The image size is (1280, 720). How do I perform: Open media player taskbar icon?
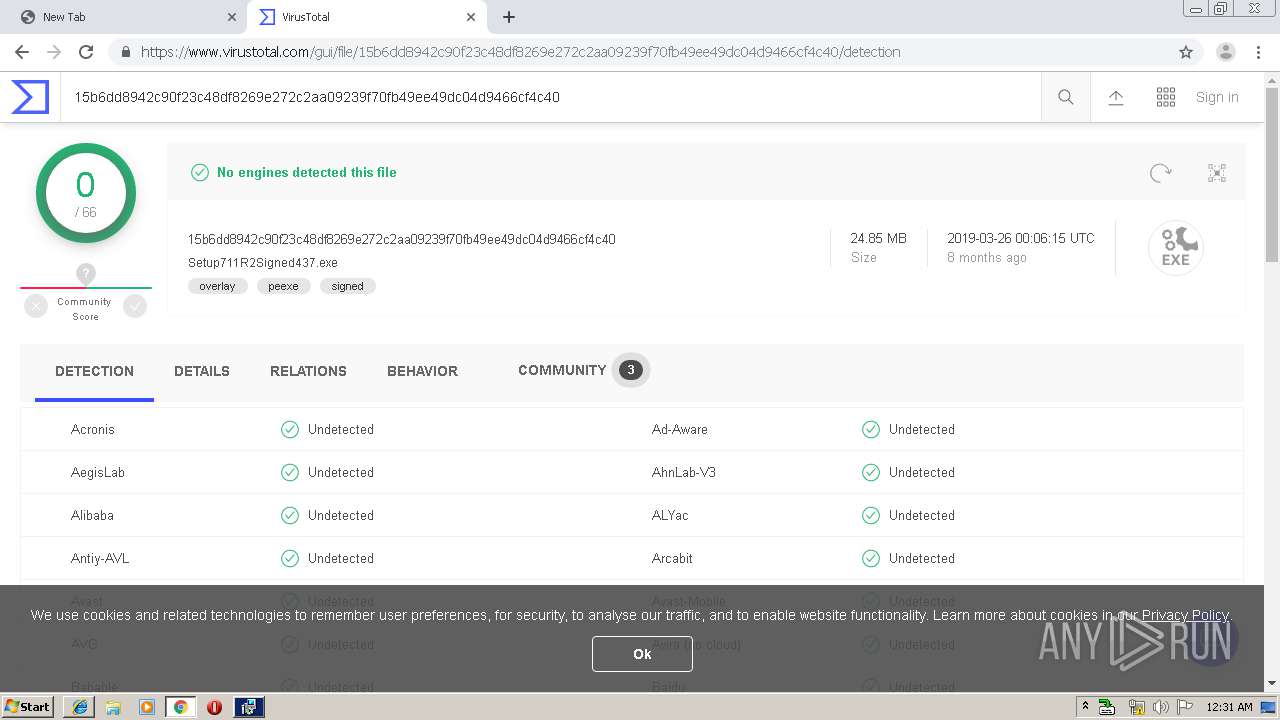(x=147, y=707)
